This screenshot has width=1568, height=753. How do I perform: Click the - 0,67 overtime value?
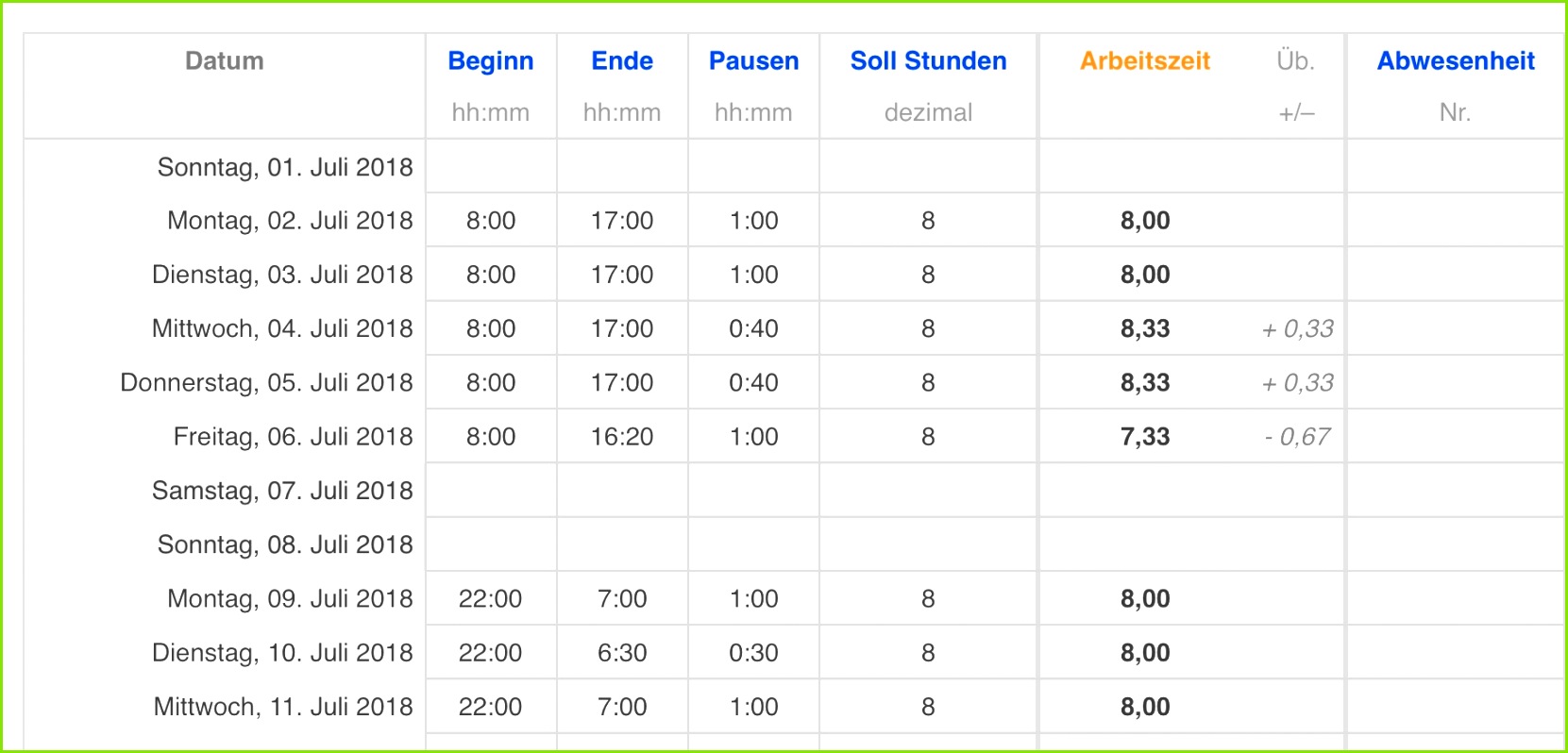(x=1297, y=437)
